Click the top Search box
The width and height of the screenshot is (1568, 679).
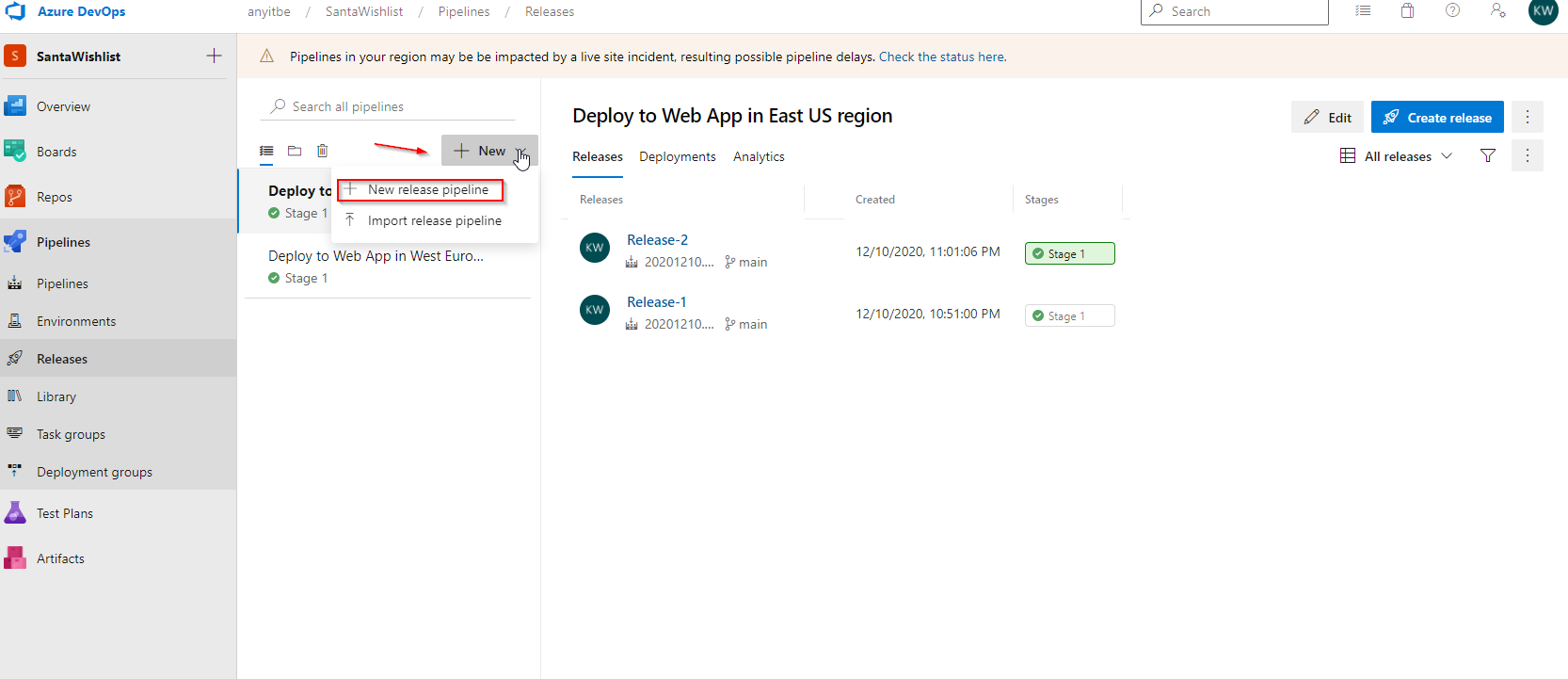click(1235, 11)
